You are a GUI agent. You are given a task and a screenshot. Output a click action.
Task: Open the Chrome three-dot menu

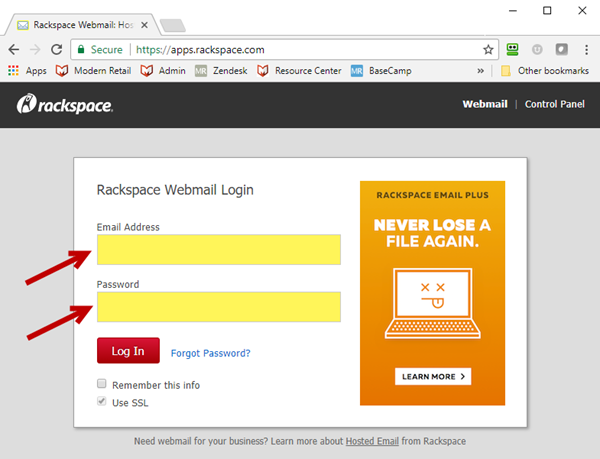click(x=586, y=49)
